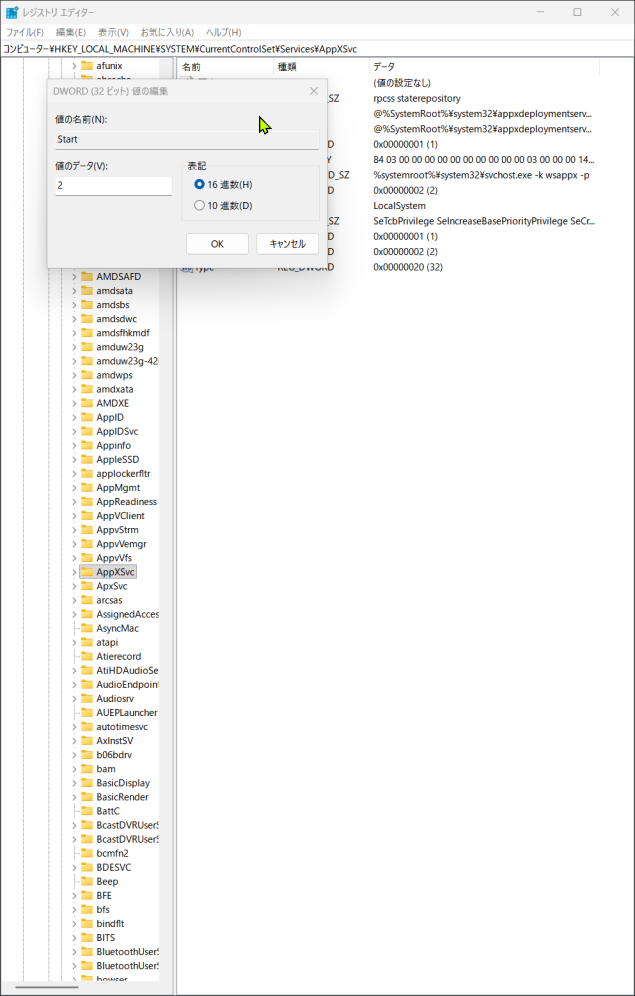The image size is (635, 996).
Task: Click the AppXSvc folder icon in tree
Action: click(87, 572)
